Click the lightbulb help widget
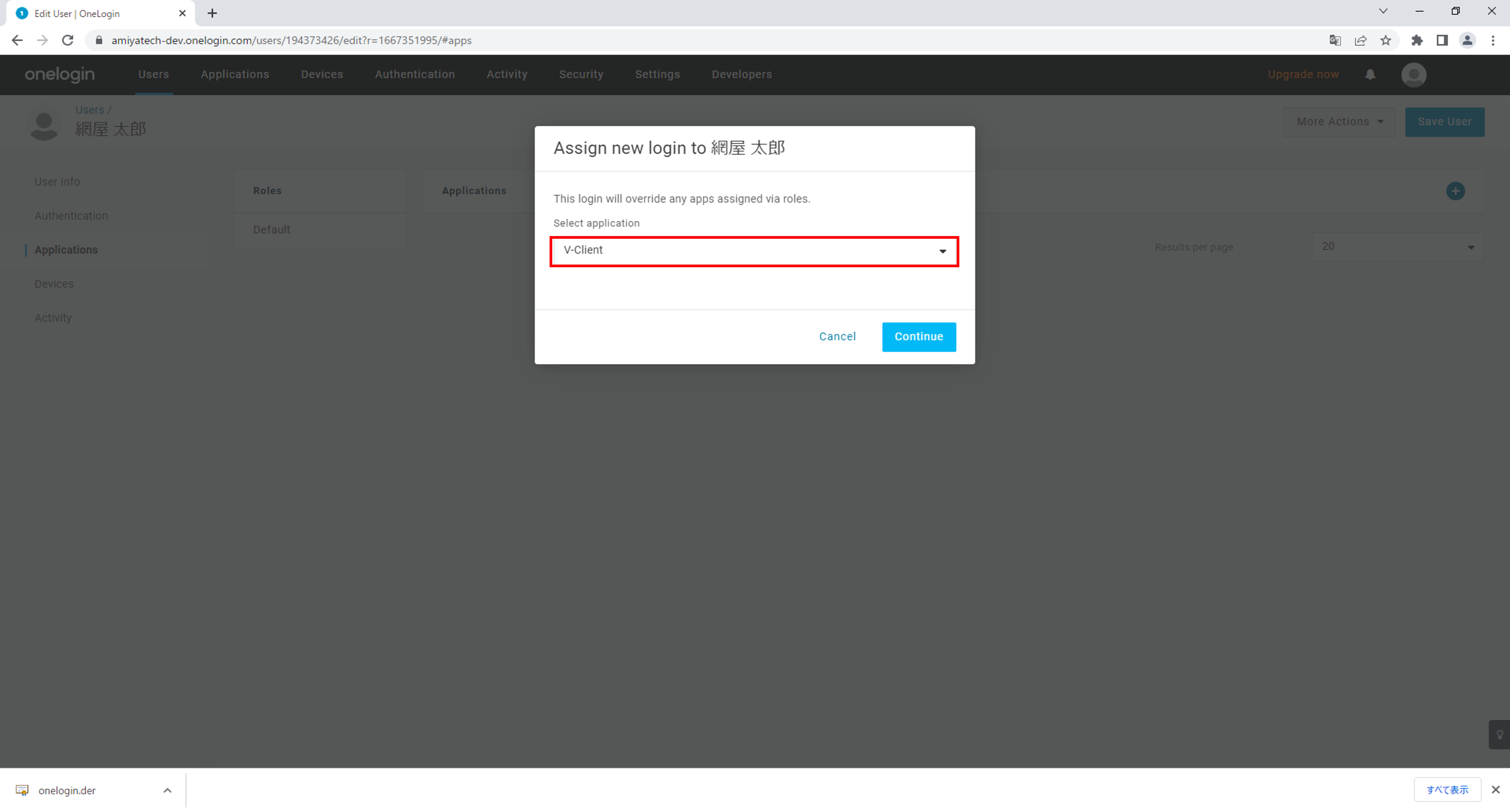 (1499, 735)
